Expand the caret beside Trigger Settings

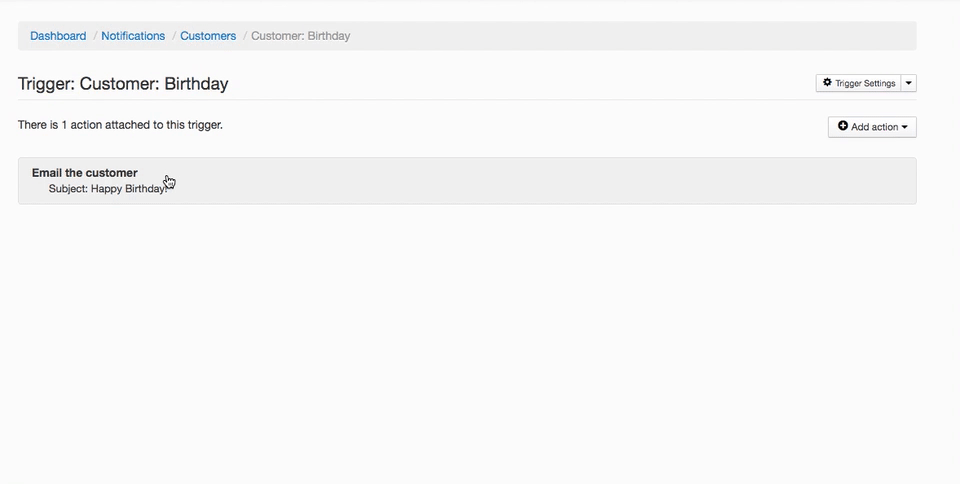(x=909, y=84)
